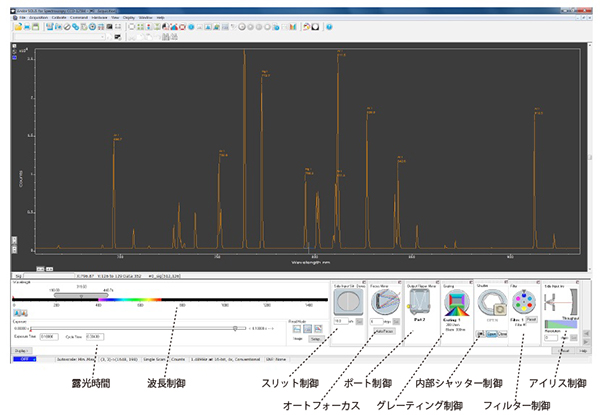This screenshot has width=600, height=415.
Task: Collapse the Focus Mirror panel
Action: pyautogui.click(x=400, y=283)
